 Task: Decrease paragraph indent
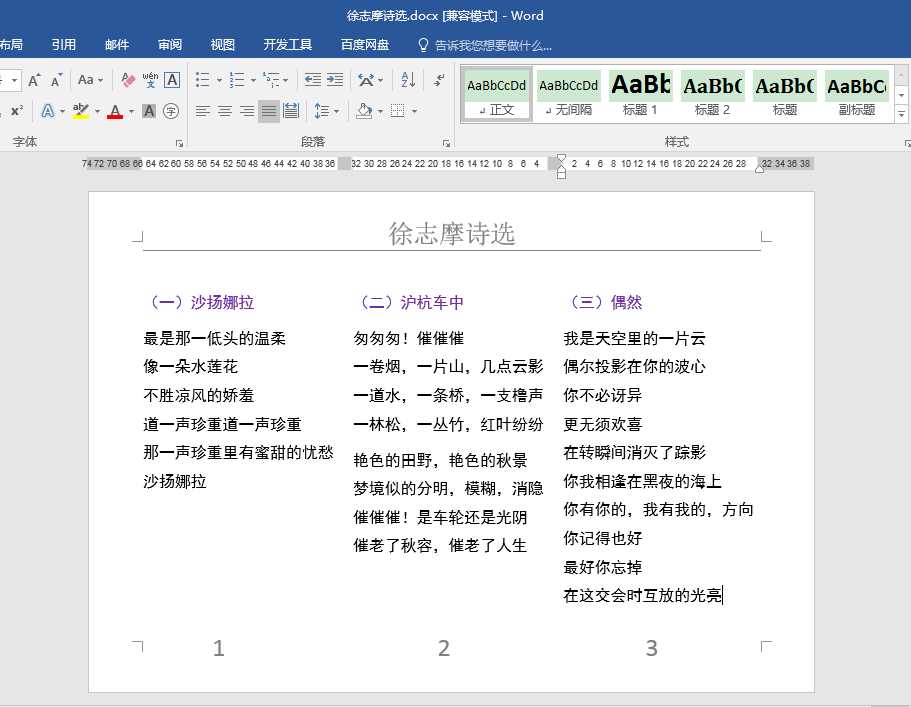coord(314,78)
